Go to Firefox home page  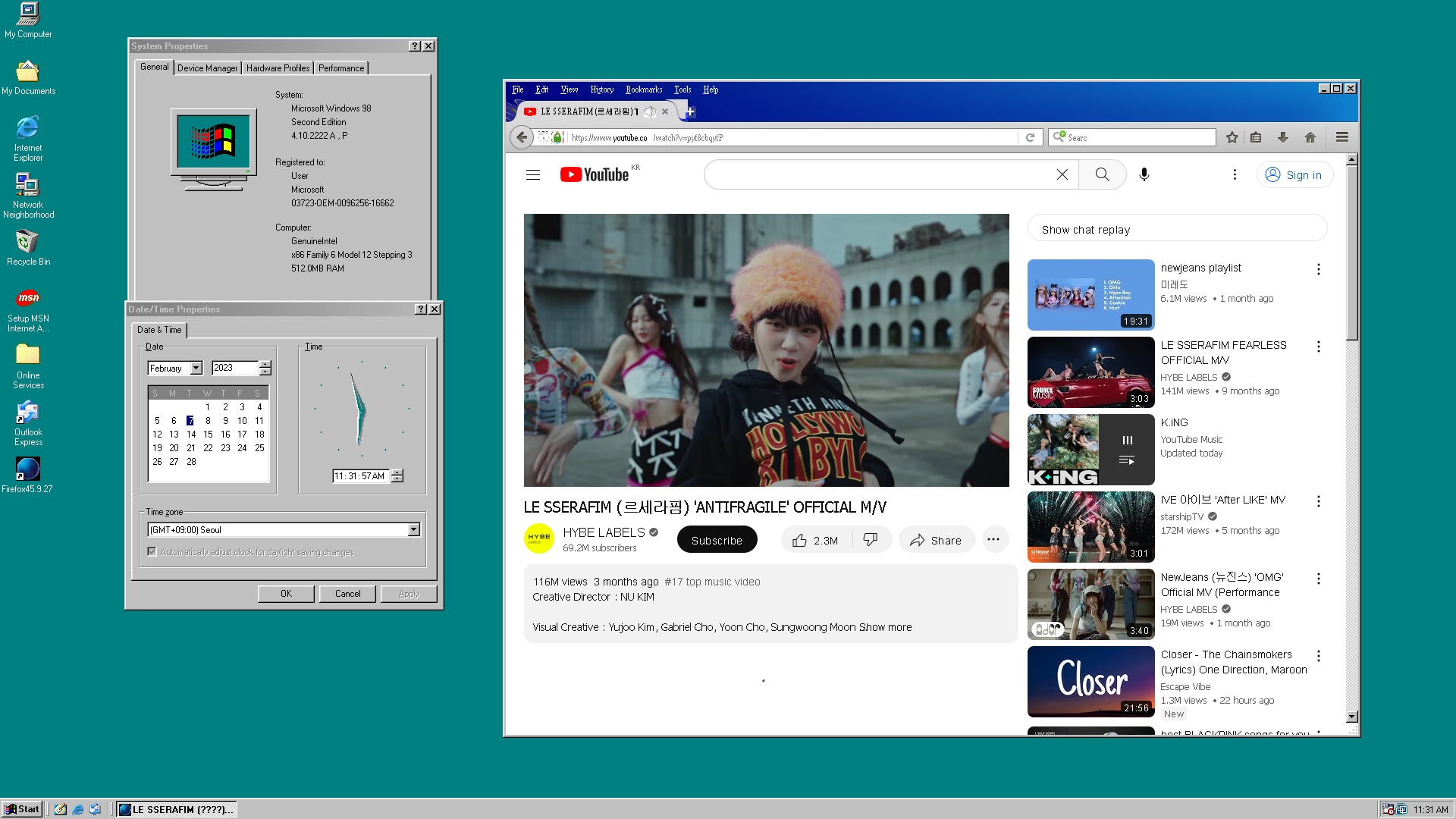pyautogui.click(x=1310, y=137)
